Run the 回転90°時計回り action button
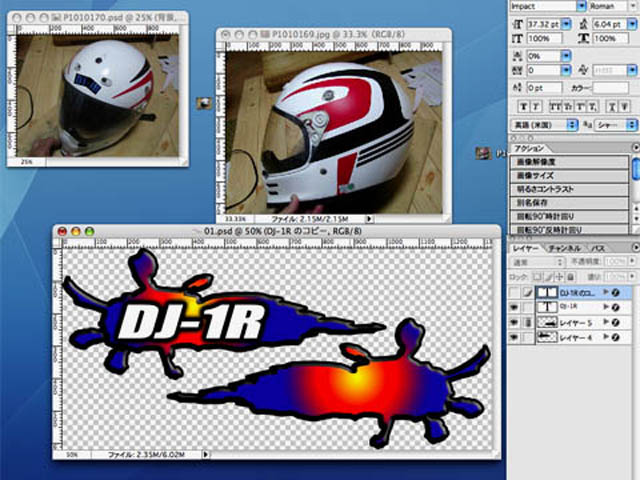This screenshot has width=640, height=480. 569,216
